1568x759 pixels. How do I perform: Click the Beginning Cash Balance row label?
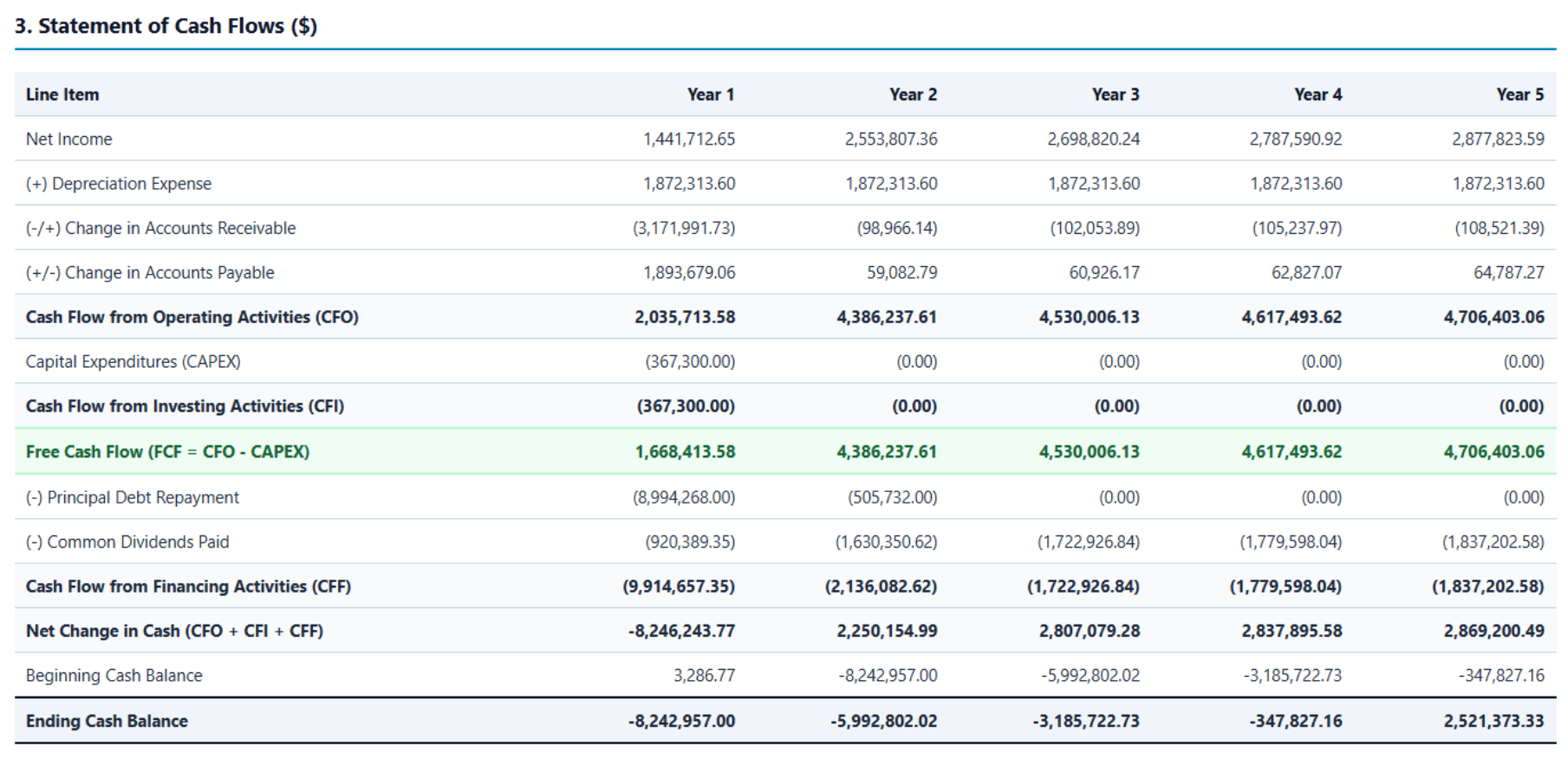coord(114,676)
